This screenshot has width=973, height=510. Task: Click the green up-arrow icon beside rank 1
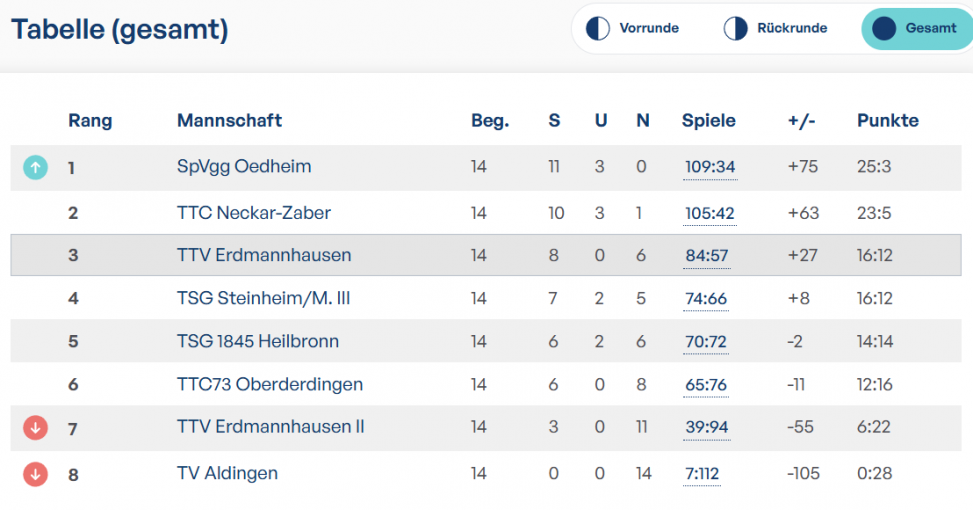35,168
